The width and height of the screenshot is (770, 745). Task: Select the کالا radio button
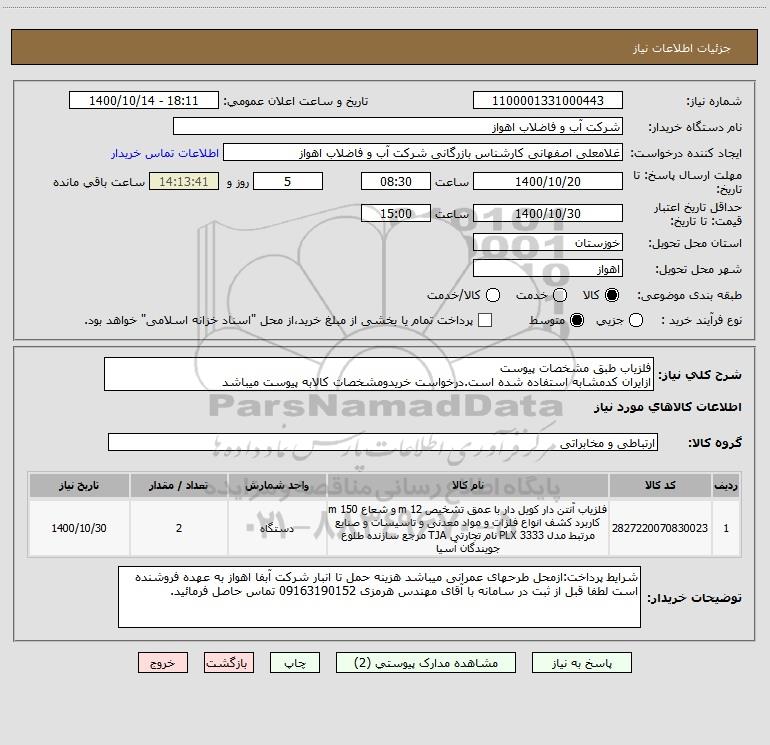pyautogui.click(x=612, y=295)
